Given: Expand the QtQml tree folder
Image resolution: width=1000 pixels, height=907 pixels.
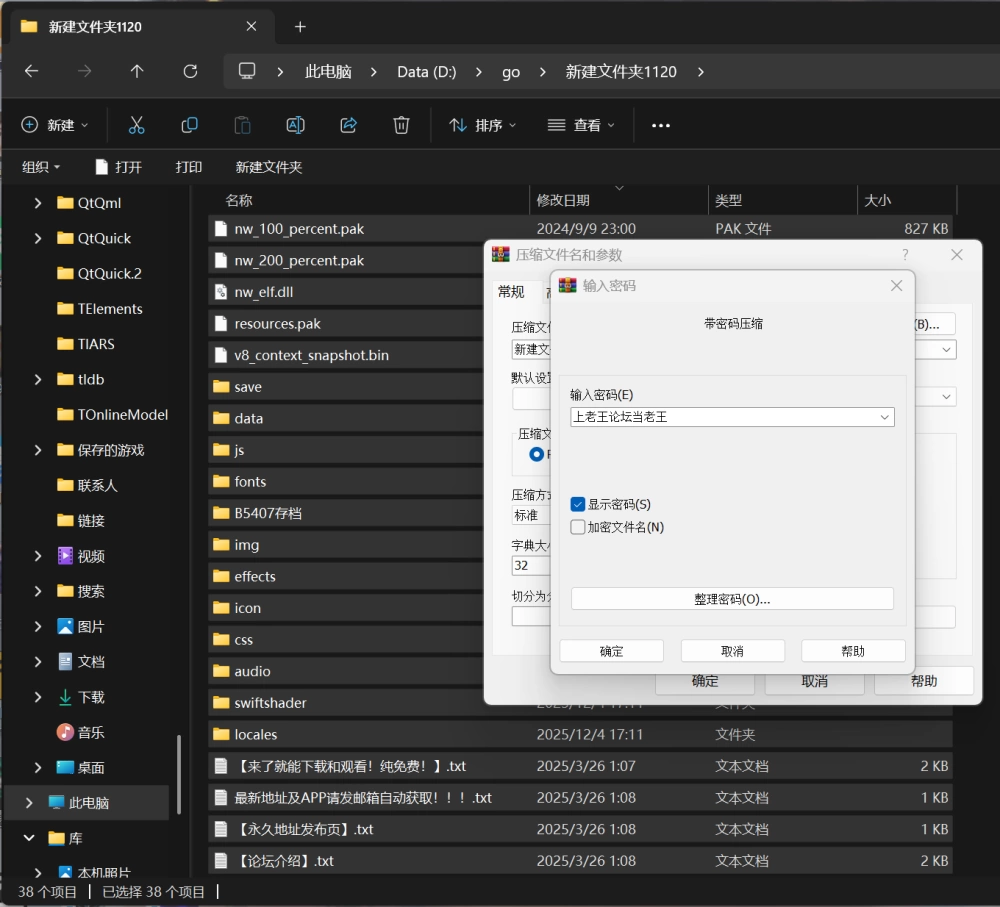Looking at the screenshot, I should (38, 203).
